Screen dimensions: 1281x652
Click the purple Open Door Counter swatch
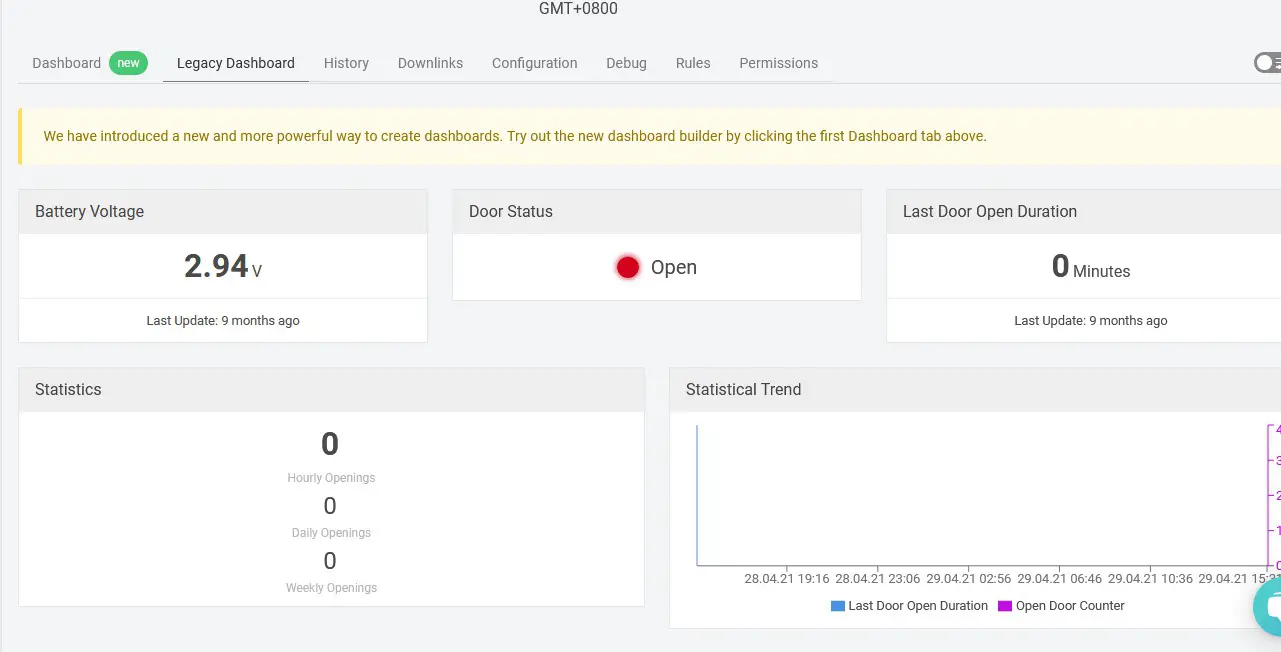tap(1005, 606)
